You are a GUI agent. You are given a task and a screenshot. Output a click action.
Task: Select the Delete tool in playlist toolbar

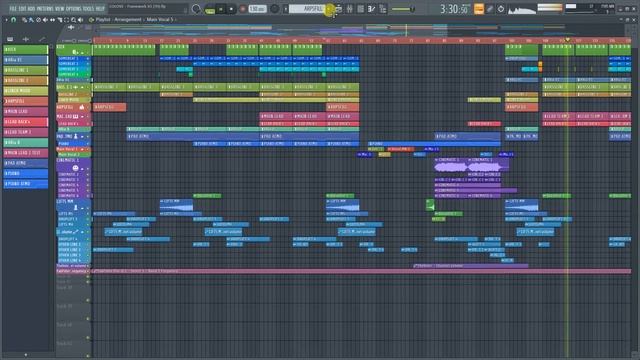(x=38, y=20)
